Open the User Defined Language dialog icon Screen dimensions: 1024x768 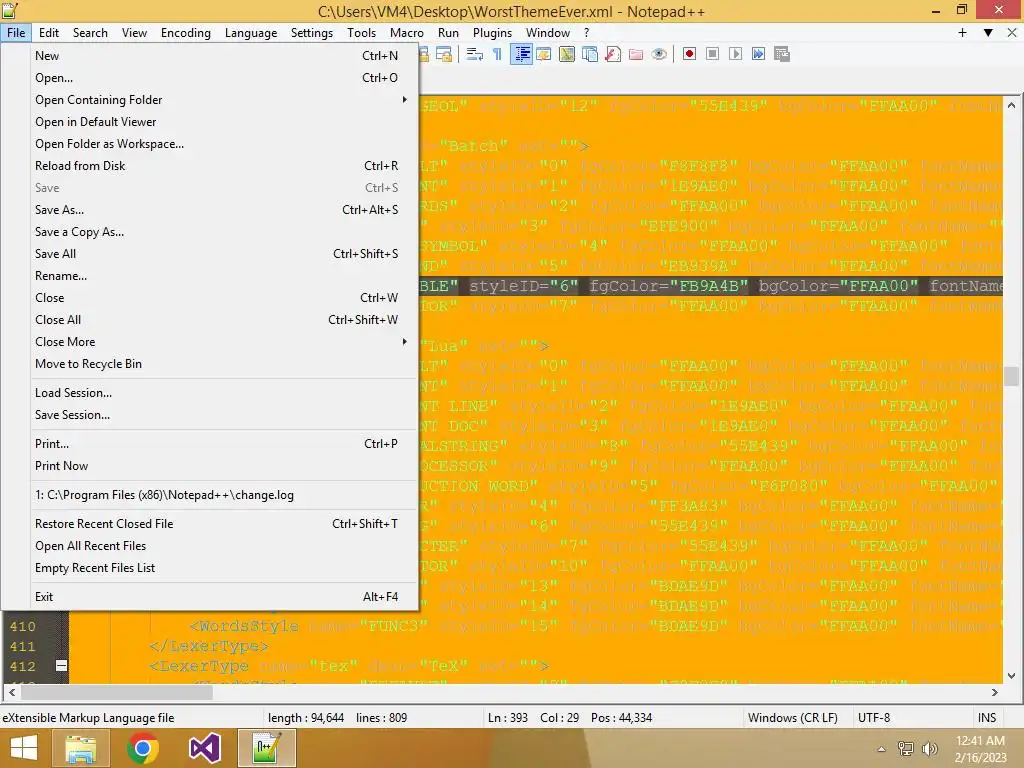(x=543, y=54)
